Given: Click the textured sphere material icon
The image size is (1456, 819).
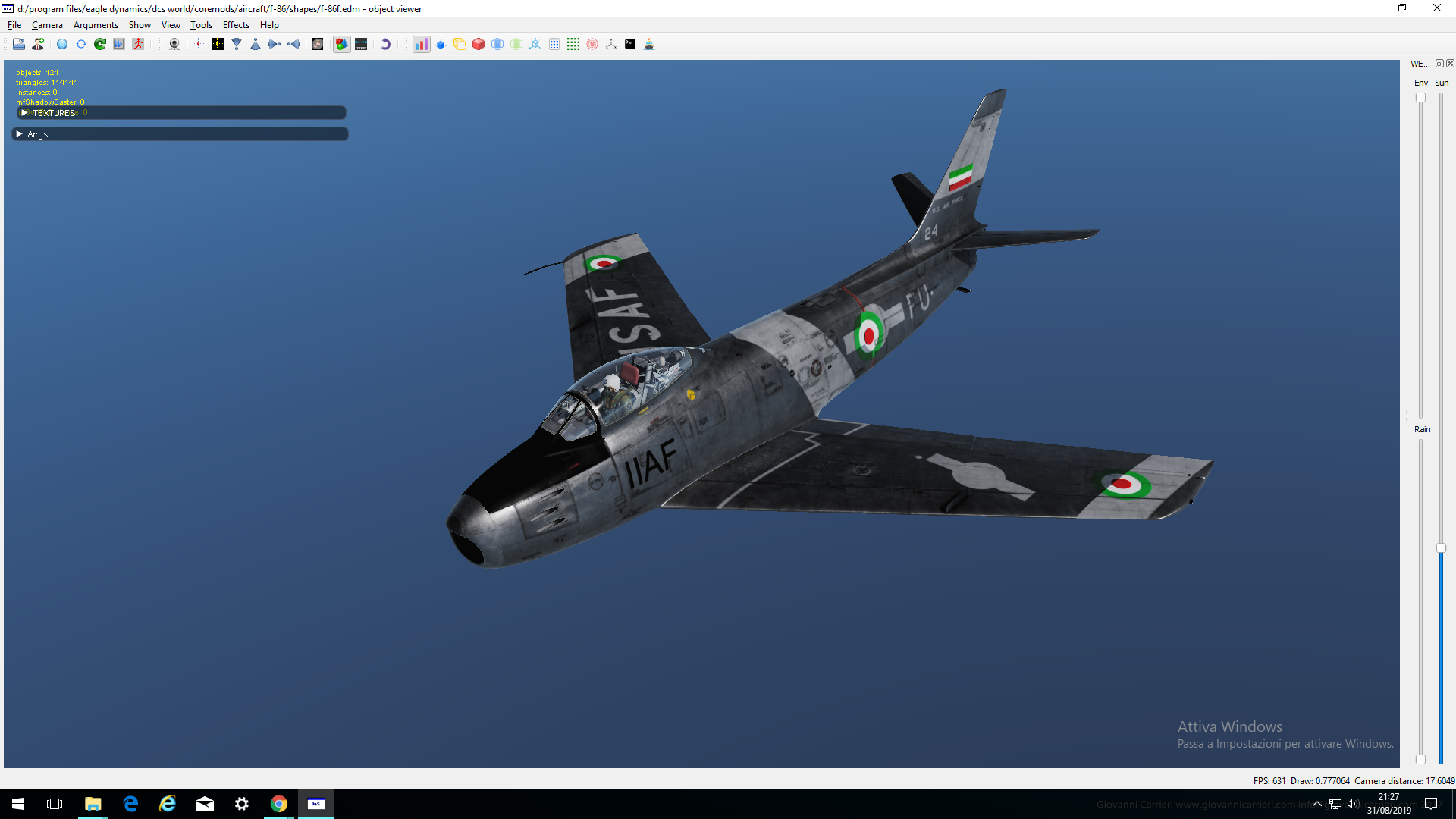Looking at the screenshot, I should click(x=318, y=44).
